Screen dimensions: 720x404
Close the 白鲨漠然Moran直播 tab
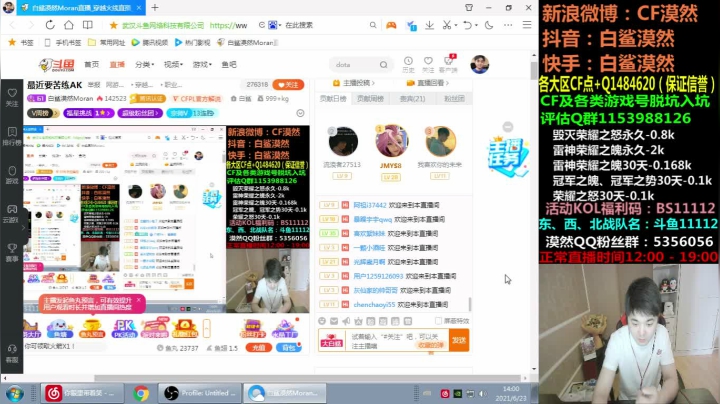tap(139, 8)
